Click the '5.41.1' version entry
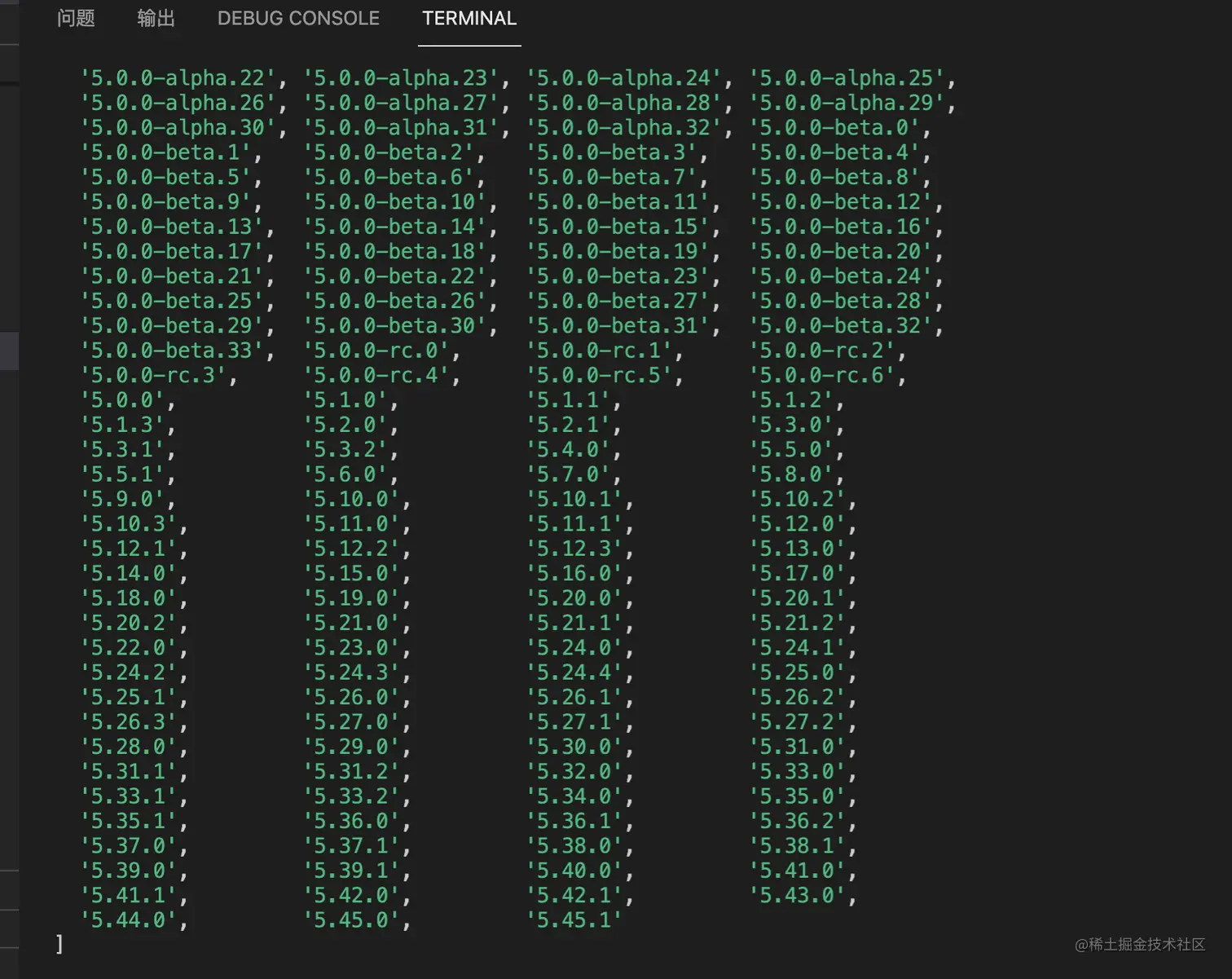The width and height of the screenshot is (1232, 979). pyautogui.click(x=129, y=896)
